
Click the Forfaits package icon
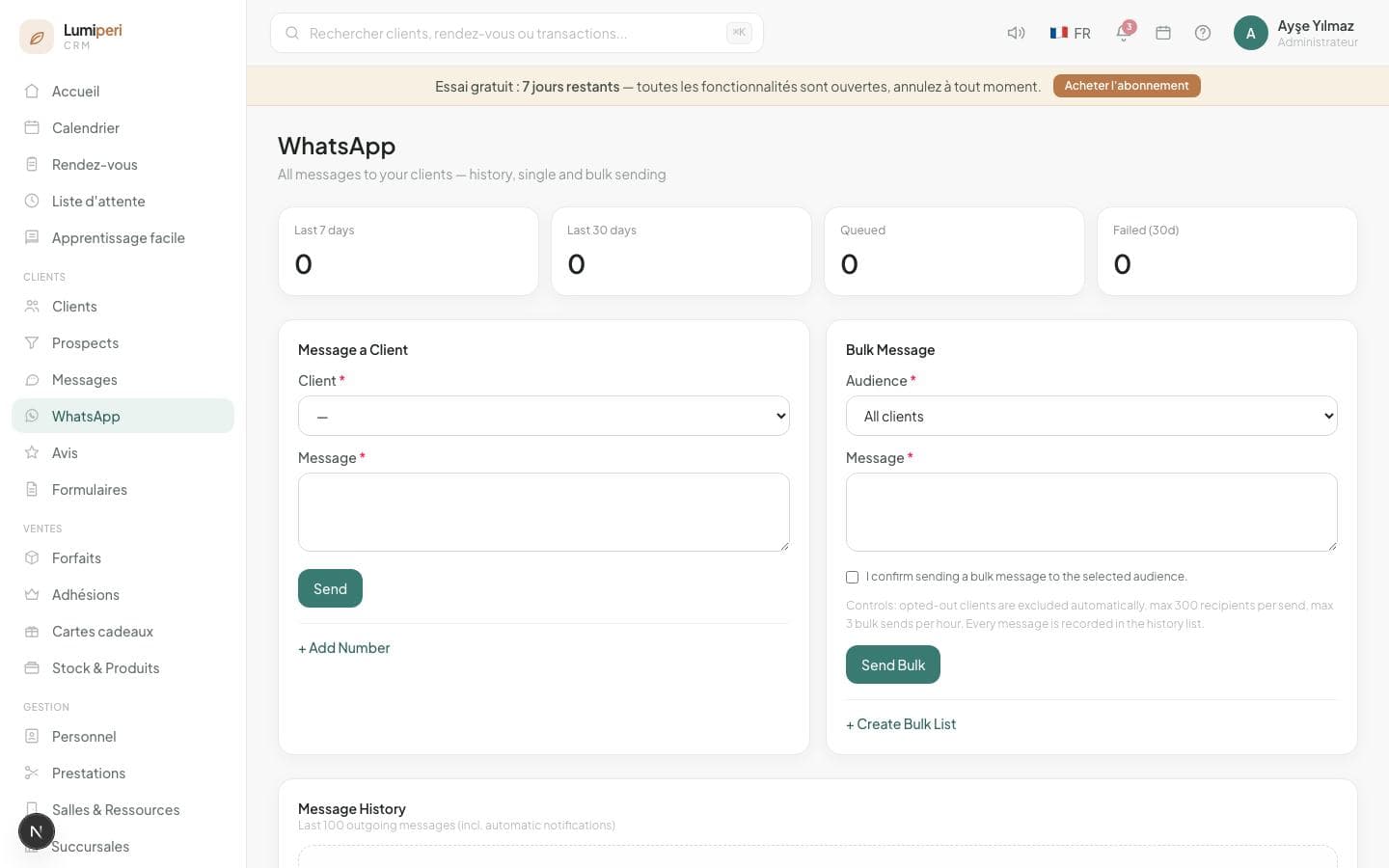pyautogui.click(x=32, y=557)
